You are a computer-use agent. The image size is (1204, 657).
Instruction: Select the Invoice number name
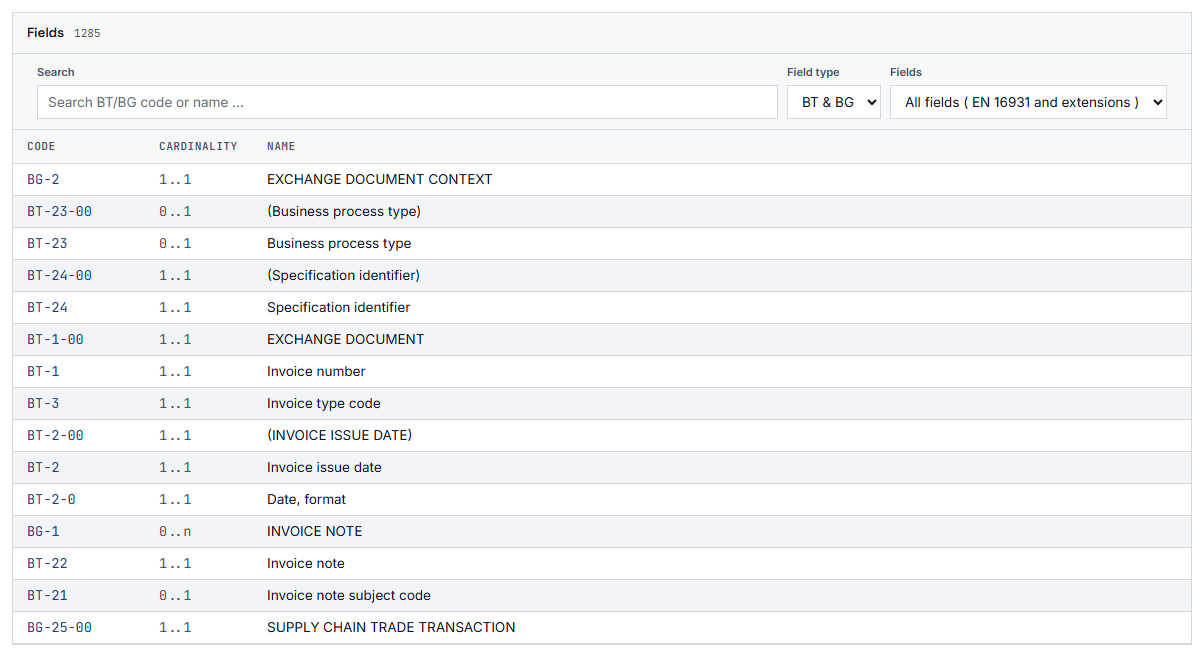tap(316, 371)
